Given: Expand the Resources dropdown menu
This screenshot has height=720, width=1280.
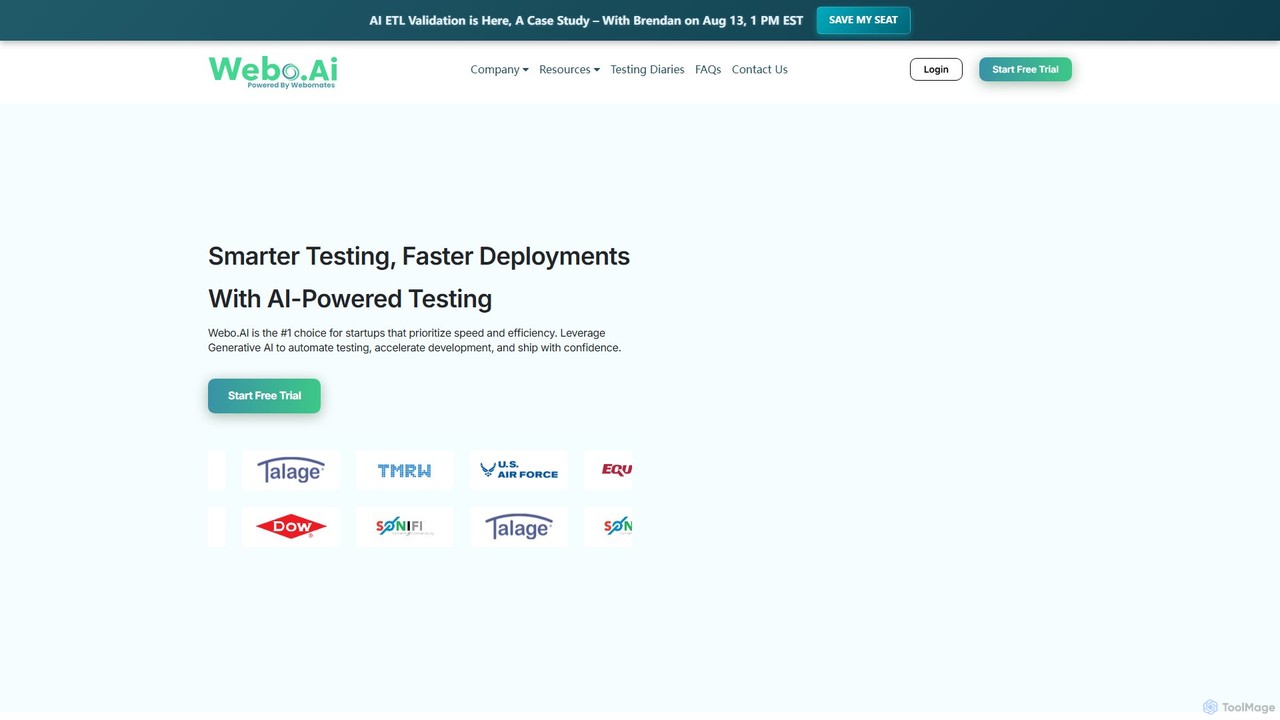Looking at the screenshot, I should click(x=569, y=70).
